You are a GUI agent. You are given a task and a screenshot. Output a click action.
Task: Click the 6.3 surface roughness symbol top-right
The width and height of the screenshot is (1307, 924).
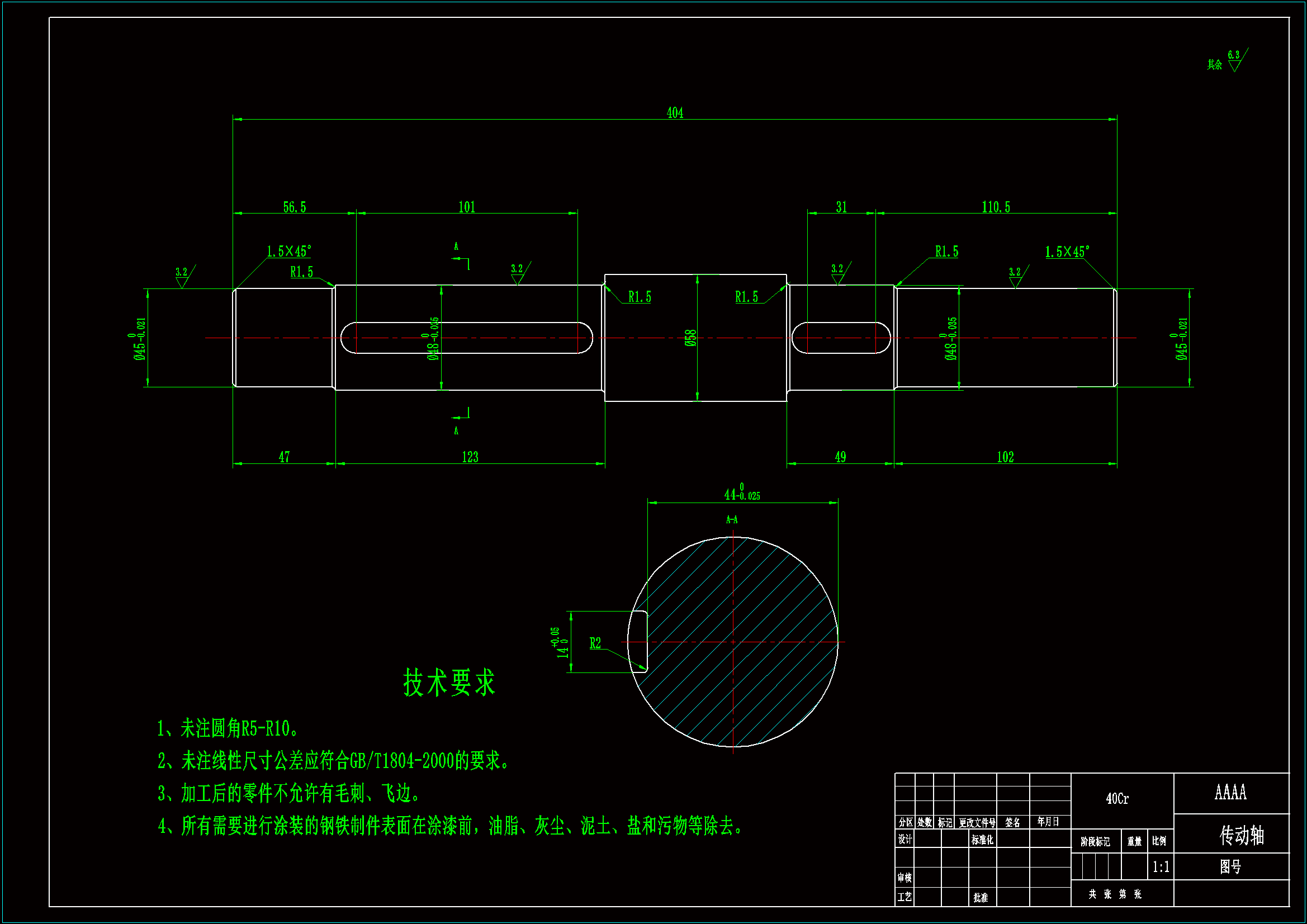1234,61
